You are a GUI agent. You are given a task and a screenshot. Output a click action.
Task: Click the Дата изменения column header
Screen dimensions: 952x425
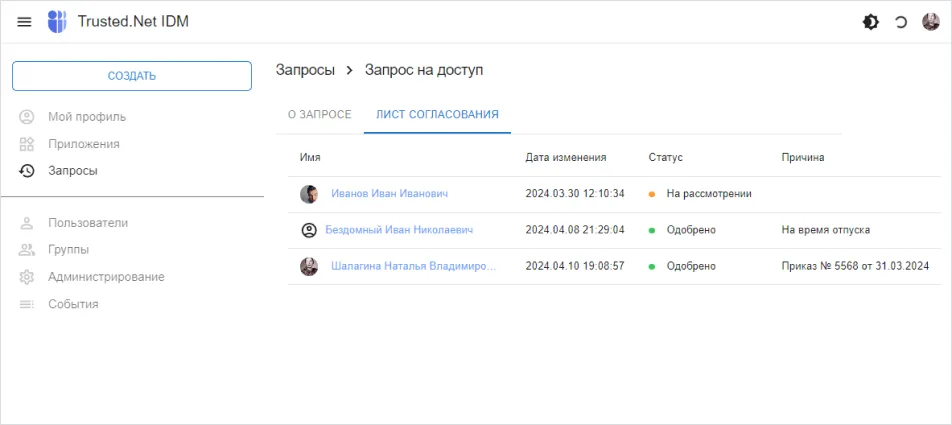[x=566, y=158]
